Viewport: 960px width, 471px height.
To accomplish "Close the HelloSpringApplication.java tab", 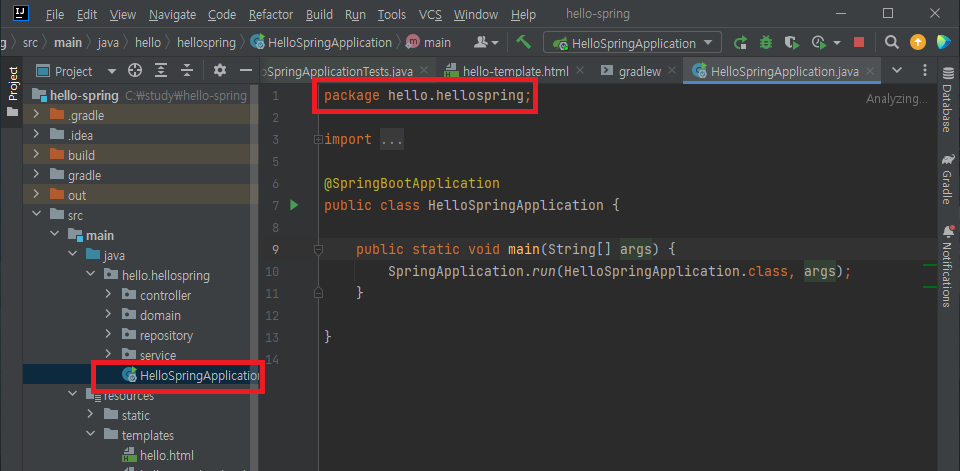I will 869,71.
